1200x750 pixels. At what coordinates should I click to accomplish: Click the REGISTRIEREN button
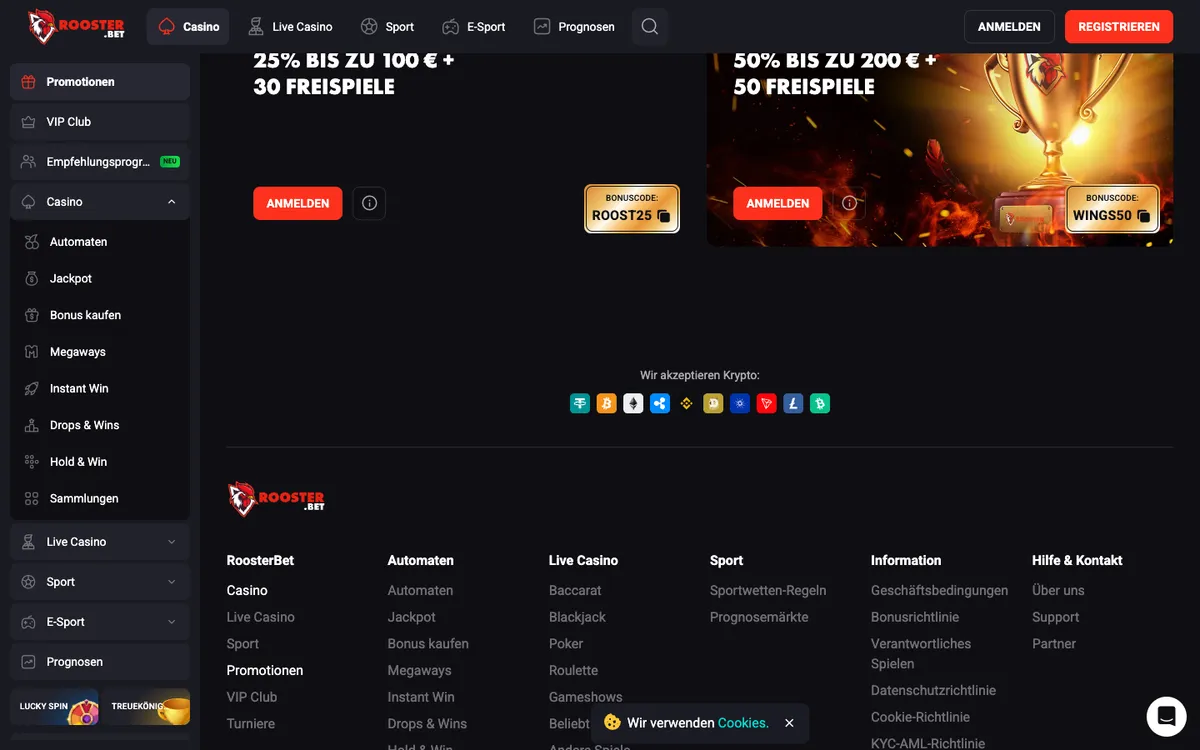pyautogui.click(x=1119, y=27)
